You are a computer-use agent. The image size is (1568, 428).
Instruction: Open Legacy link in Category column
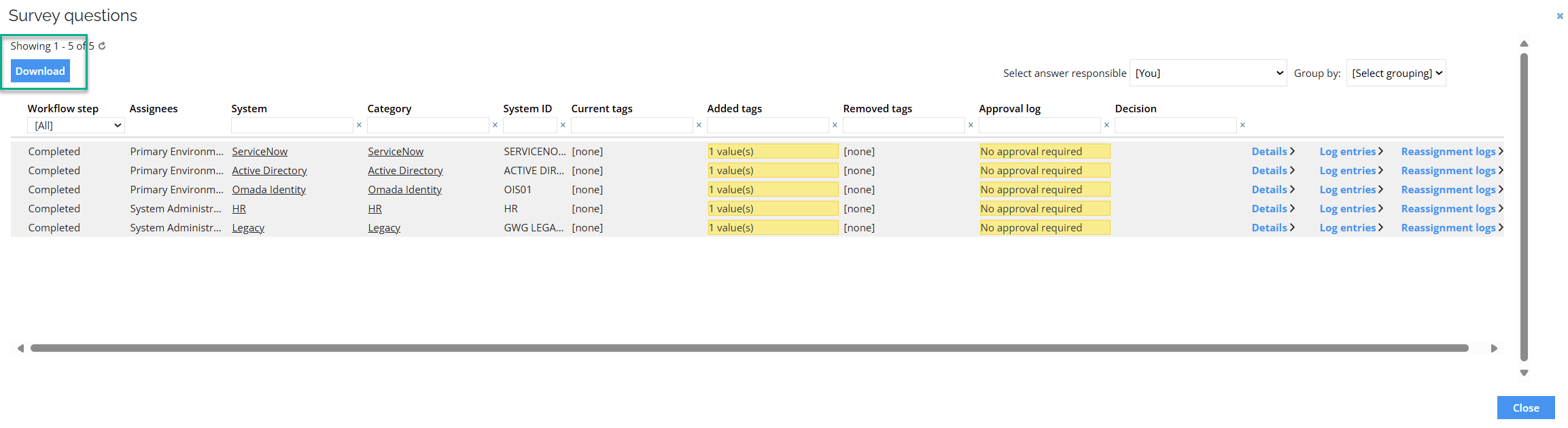pos(384,227)
